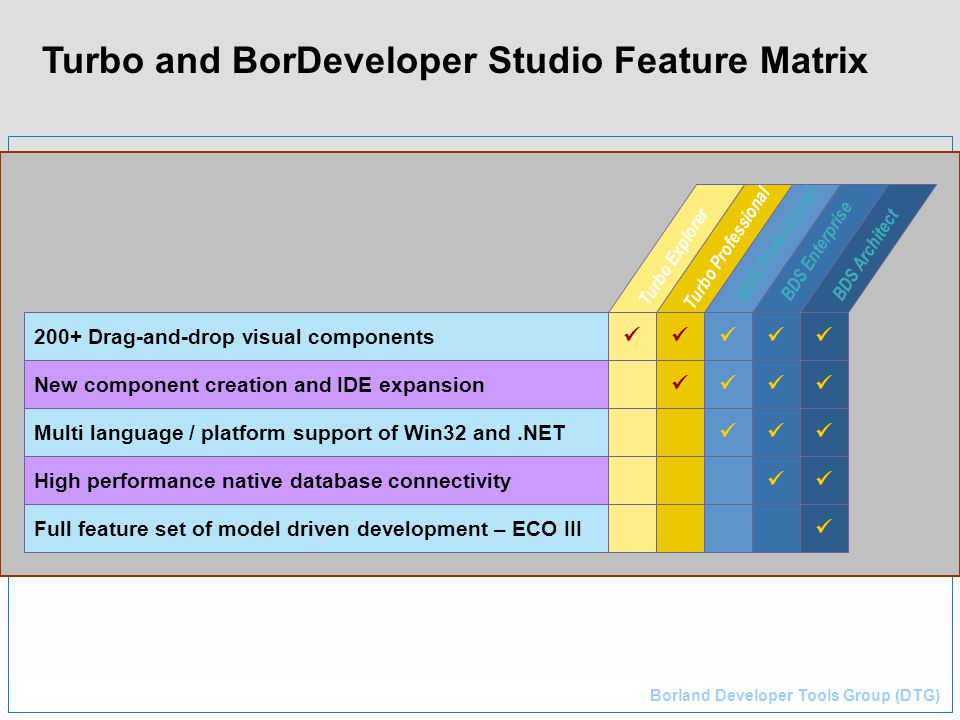Click BDS Architect checkmark in Drag-and-drop components row

(x=824, y=334)
